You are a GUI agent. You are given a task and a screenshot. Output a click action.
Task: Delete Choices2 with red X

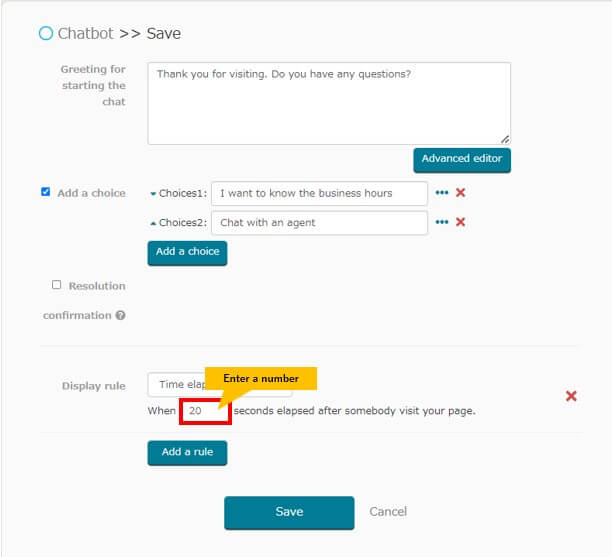(461, 222)
